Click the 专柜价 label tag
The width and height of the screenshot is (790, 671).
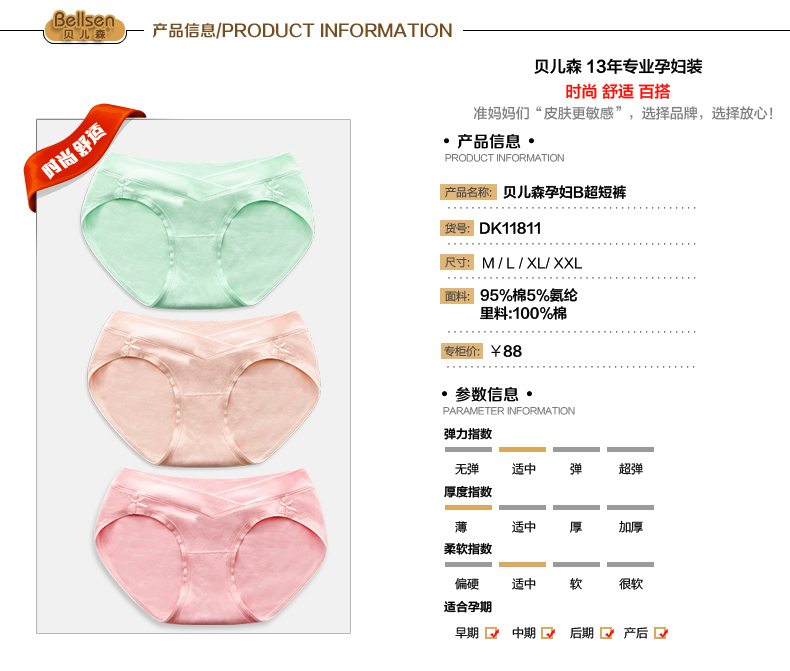[462, 351]
